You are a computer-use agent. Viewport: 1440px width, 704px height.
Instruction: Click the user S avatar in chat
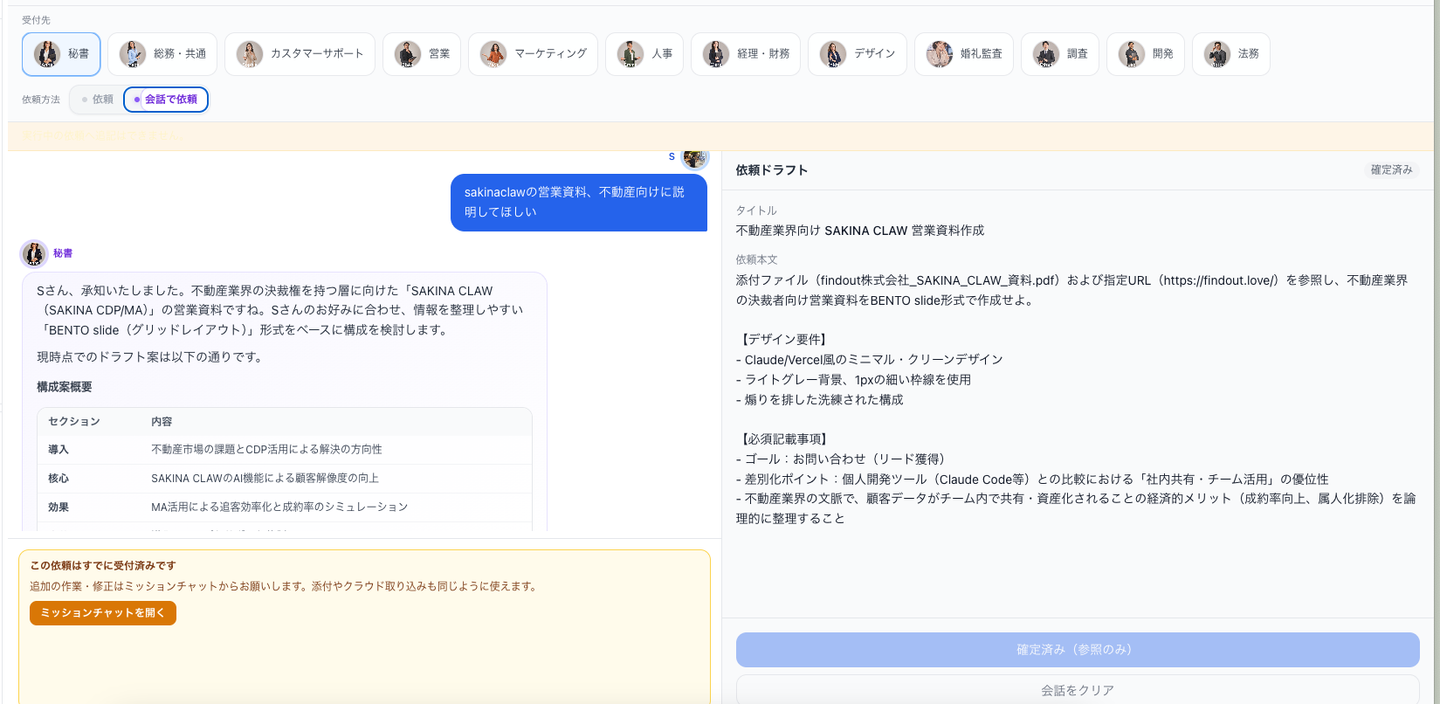pyautogui.click(x=694, y=157)
